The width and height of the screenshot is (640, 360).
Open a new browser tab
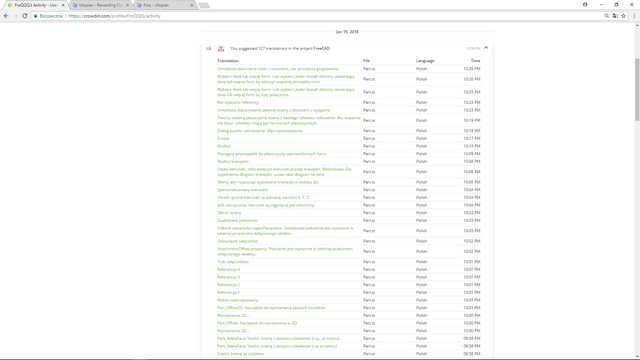click(204, 5)
